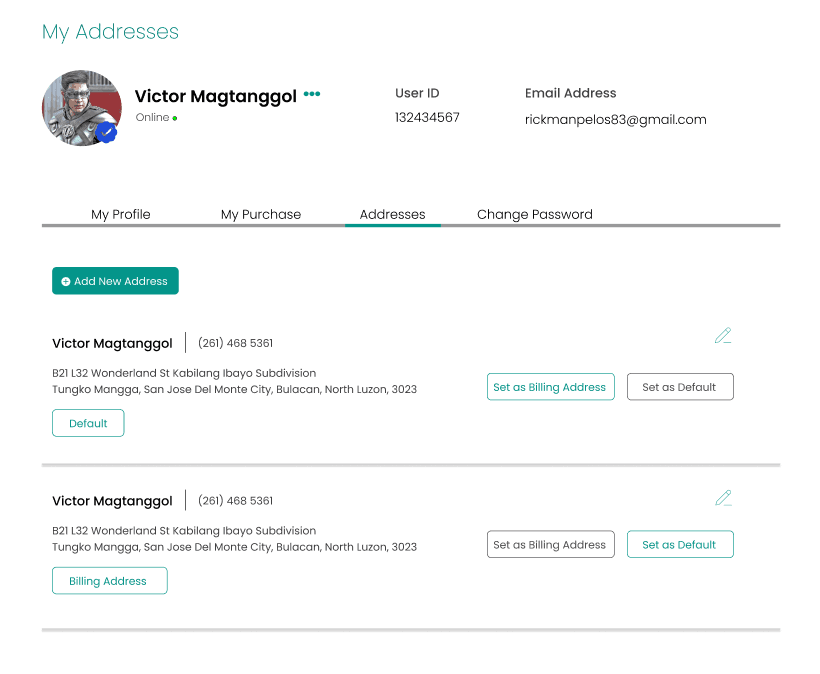
Task: Click the edit pencil icon for first address
Action: [723, 336]
